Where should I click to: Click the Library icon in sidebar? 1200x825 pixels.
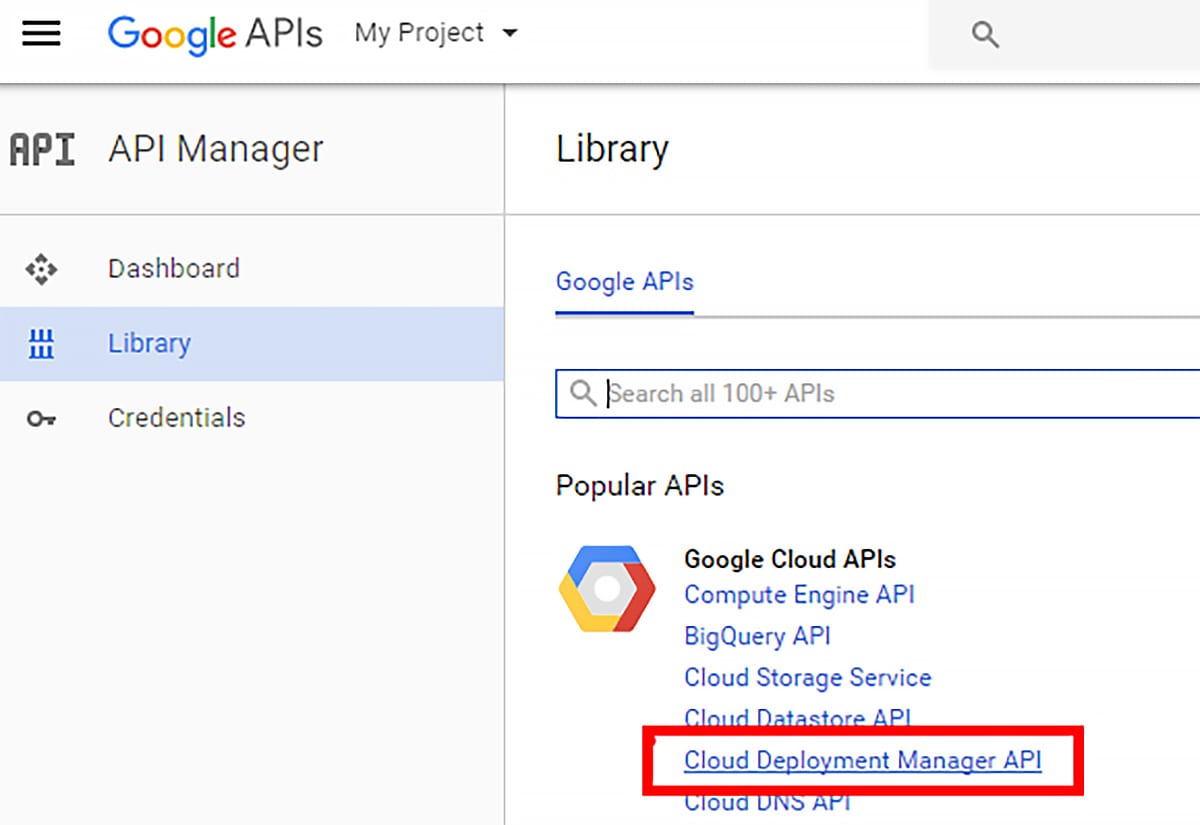(41, 344)
